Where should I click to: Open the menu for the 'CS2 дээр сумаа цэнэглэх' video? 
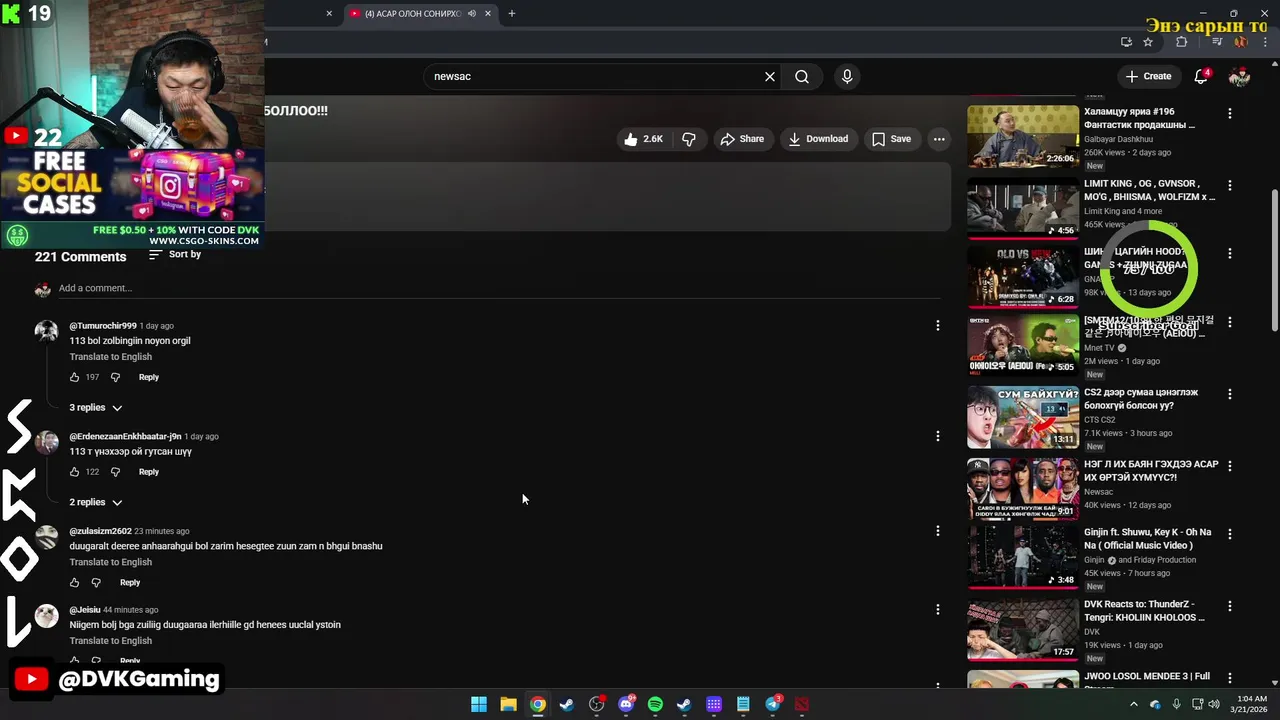(1229, 395)
